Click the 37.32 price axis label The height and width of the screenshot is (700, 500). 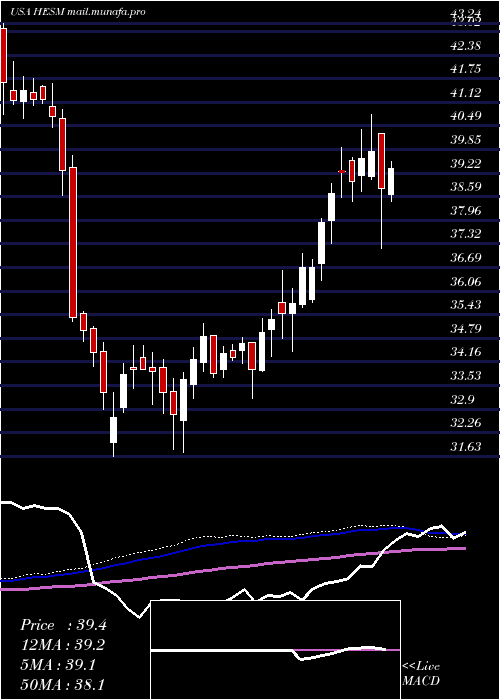pyautogui.click(x=465, y=233)
